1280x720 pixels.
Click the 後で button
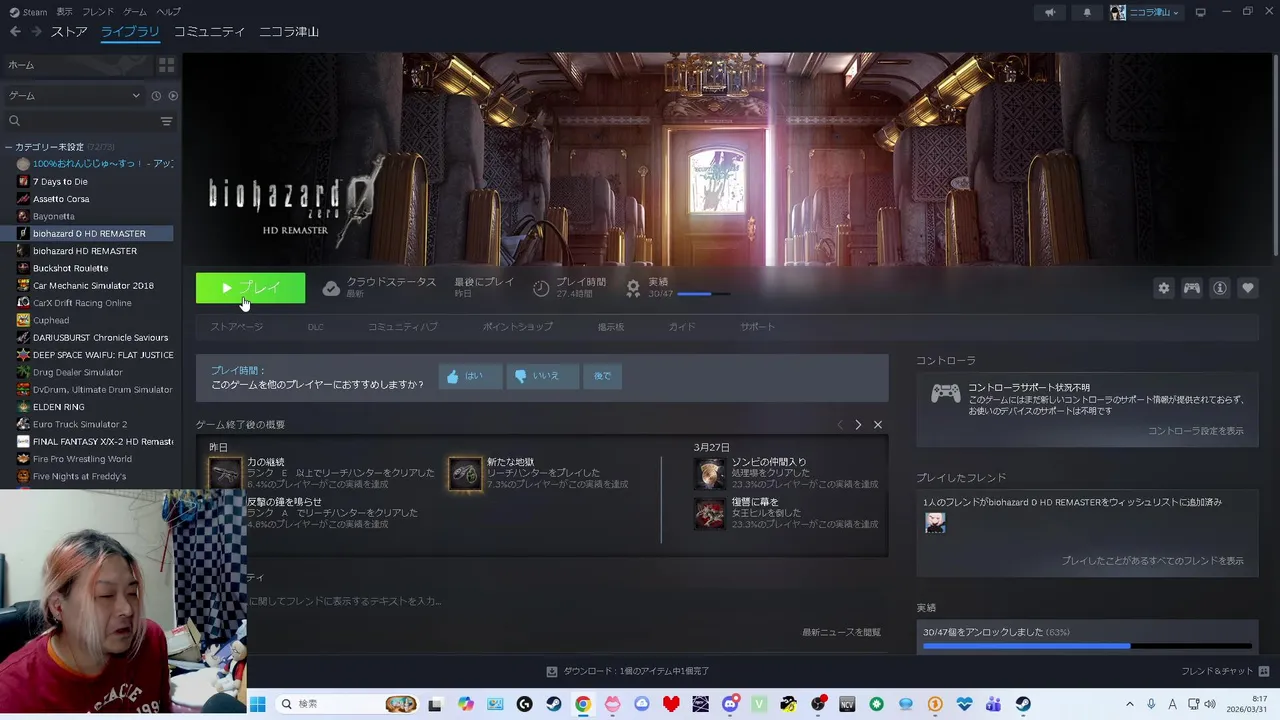(x=602, y=376)
